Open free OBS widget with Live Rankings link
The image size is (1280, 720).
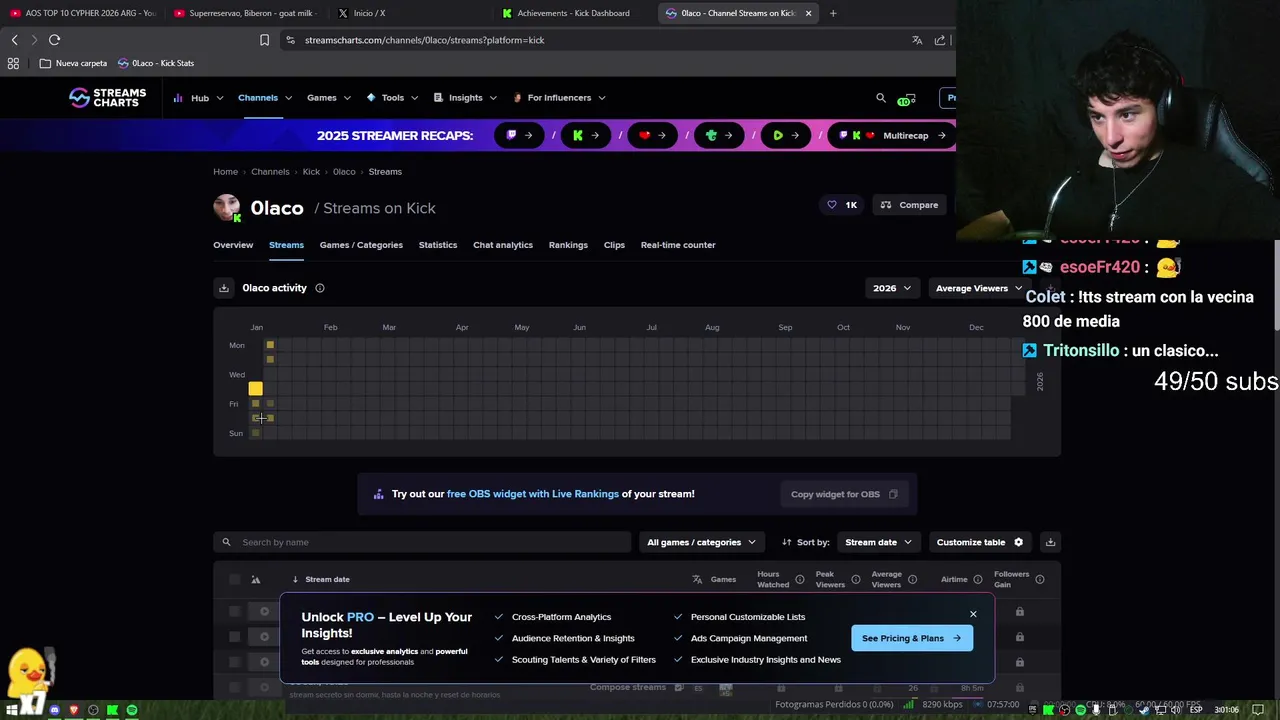pos(533,494)
